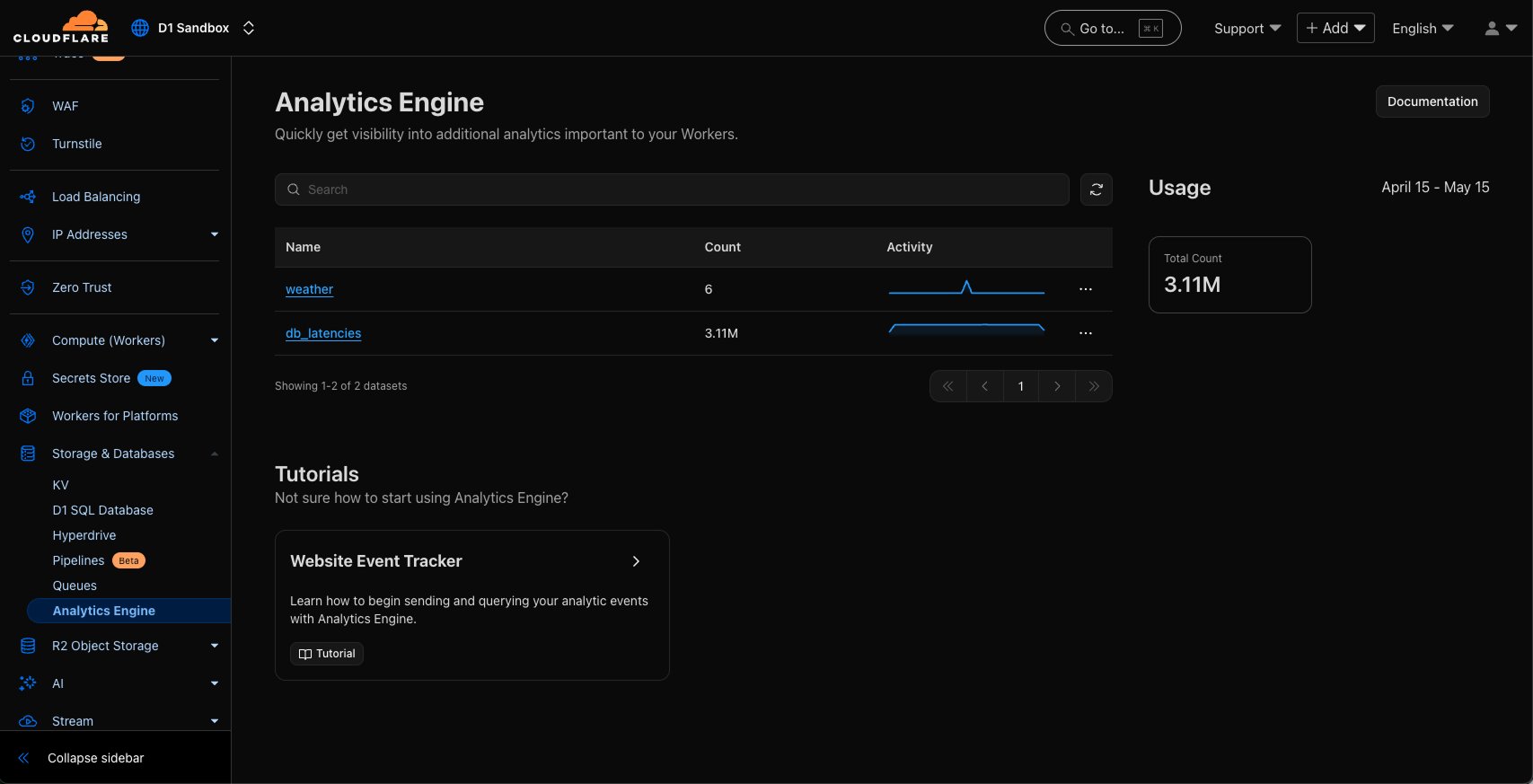Screen dimensions: 1533x784
Task: Click the globe icon beside D1 Sandbox
Action: pyautogui.click(x=140, y=28)
